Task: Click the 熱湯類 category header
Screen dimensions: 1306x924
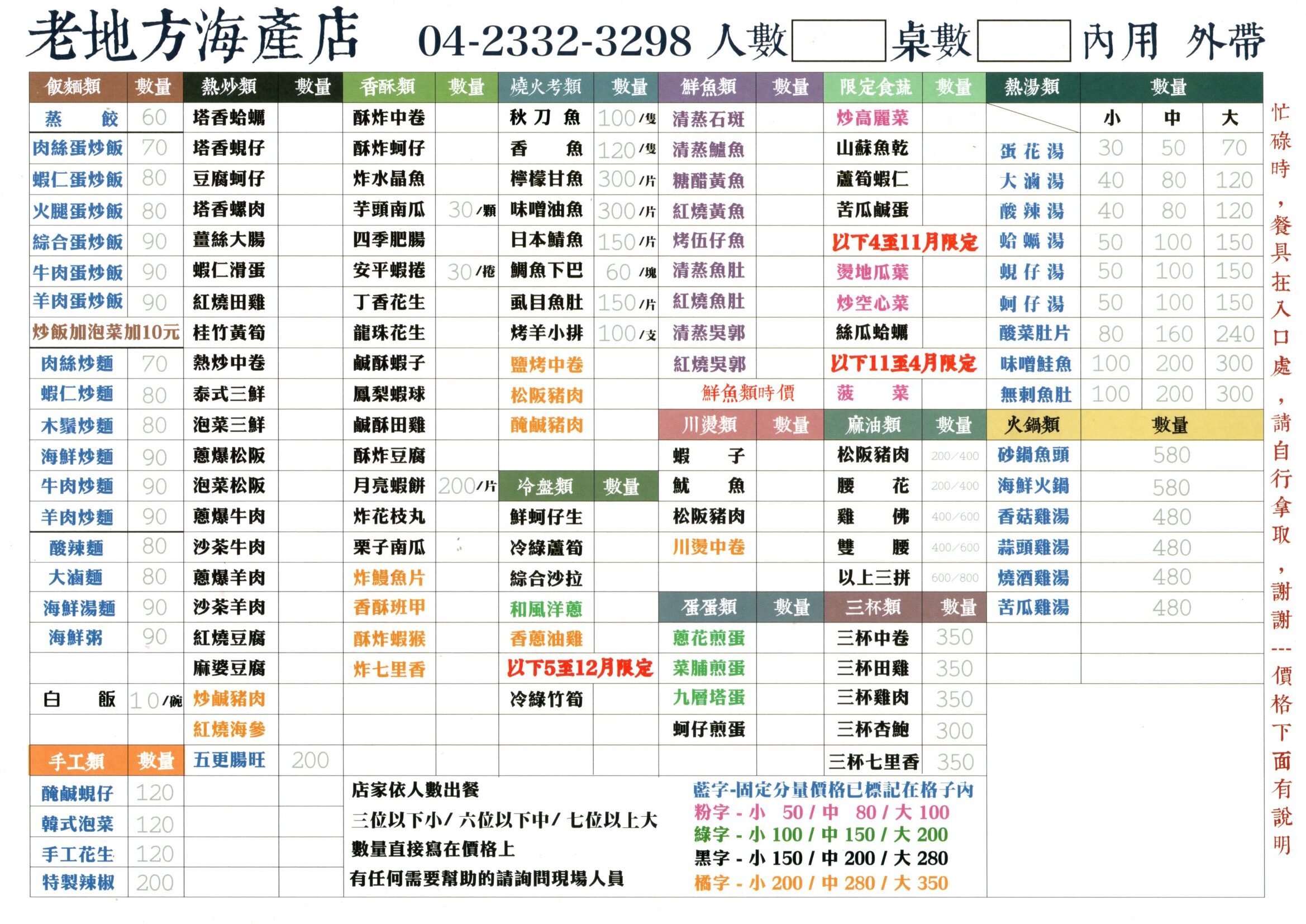Action: point(1032,87)
